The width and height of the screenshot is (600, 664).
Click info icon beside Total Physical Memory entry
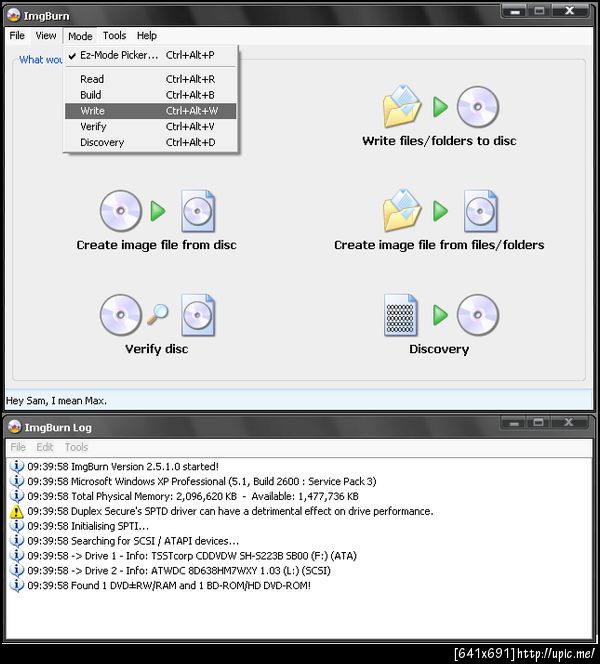pos(17,496)
